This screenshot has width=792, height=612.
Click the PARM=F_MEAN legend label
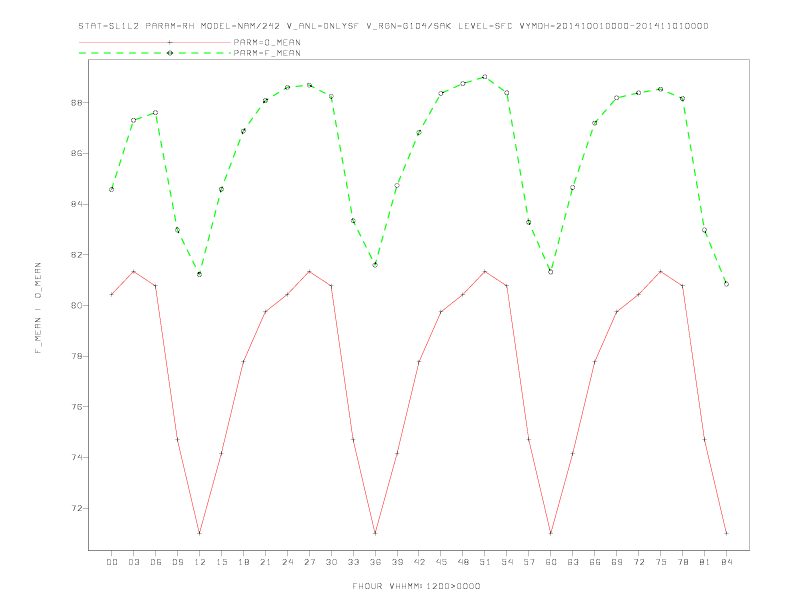click(x=267, y=53)
